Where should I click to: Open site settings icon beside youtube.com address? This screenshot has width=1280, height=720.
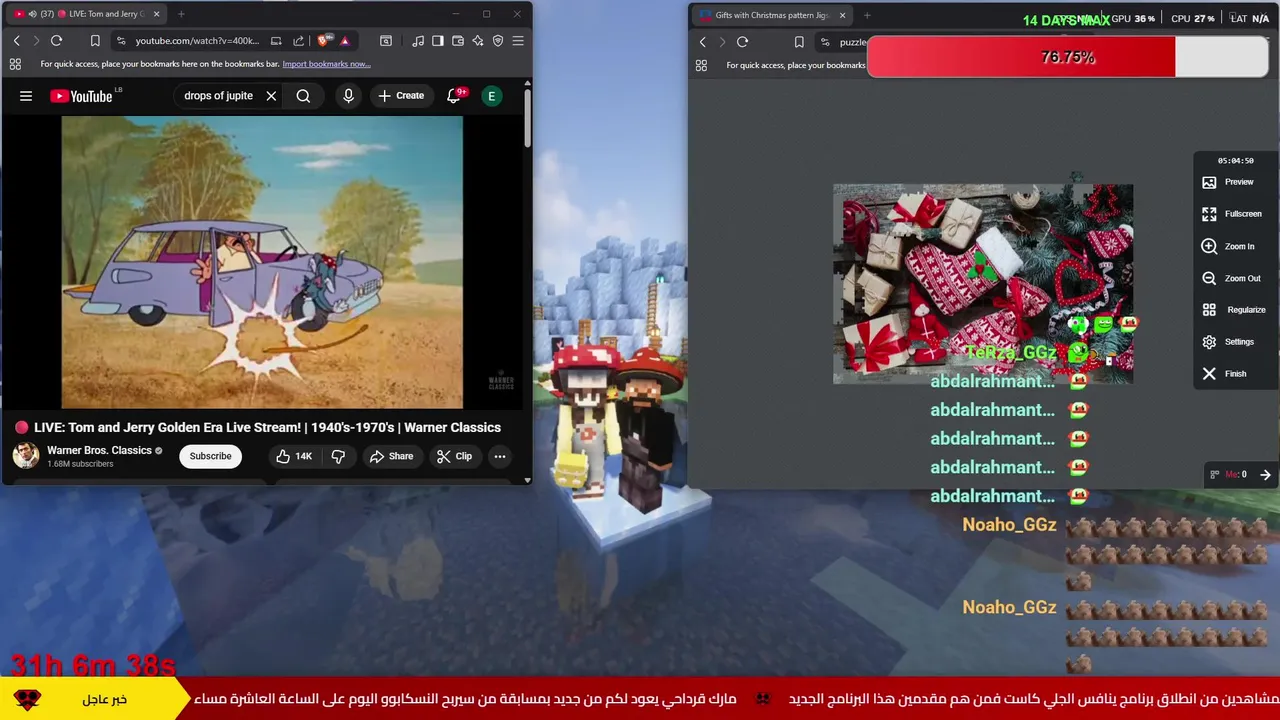click(120, 41)
